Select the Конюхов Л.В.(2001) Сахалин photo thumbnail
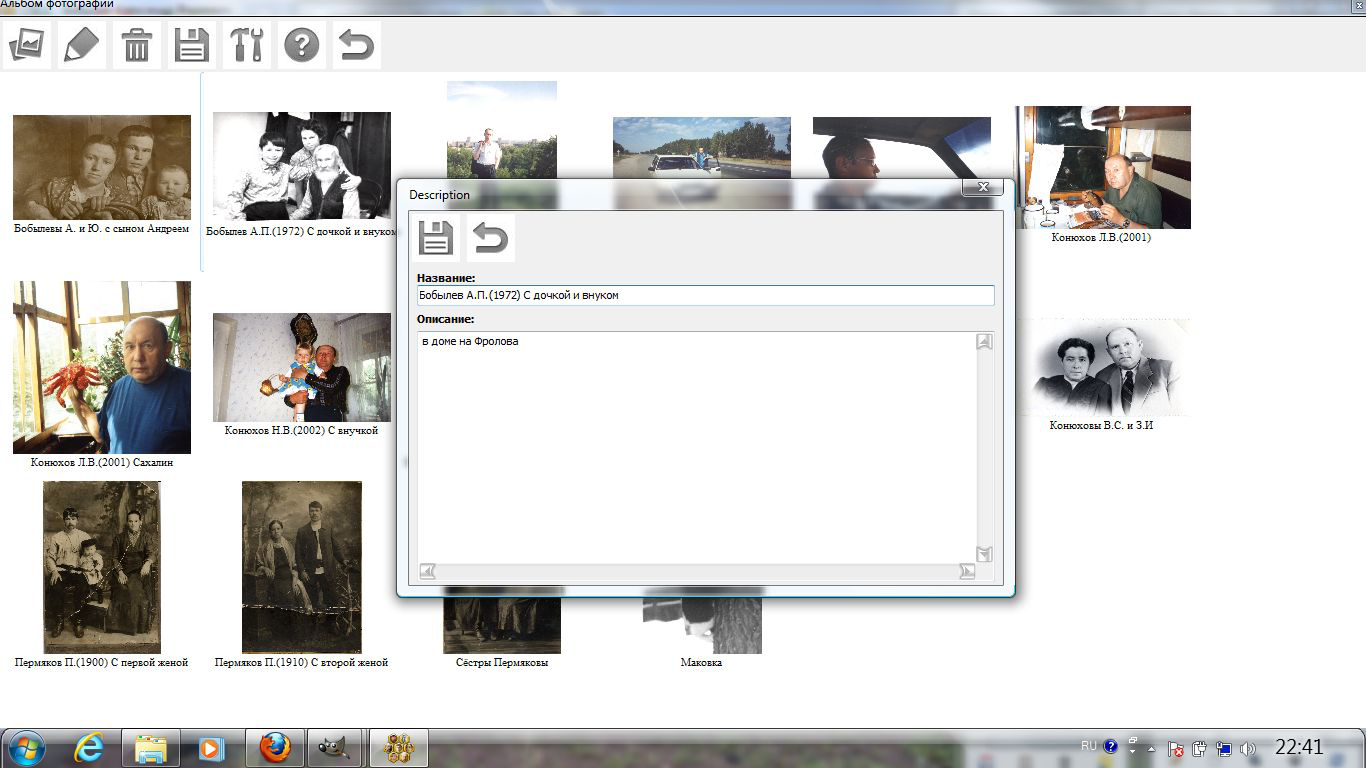The height and width of the screenshot is (768, 1366). 102,367
